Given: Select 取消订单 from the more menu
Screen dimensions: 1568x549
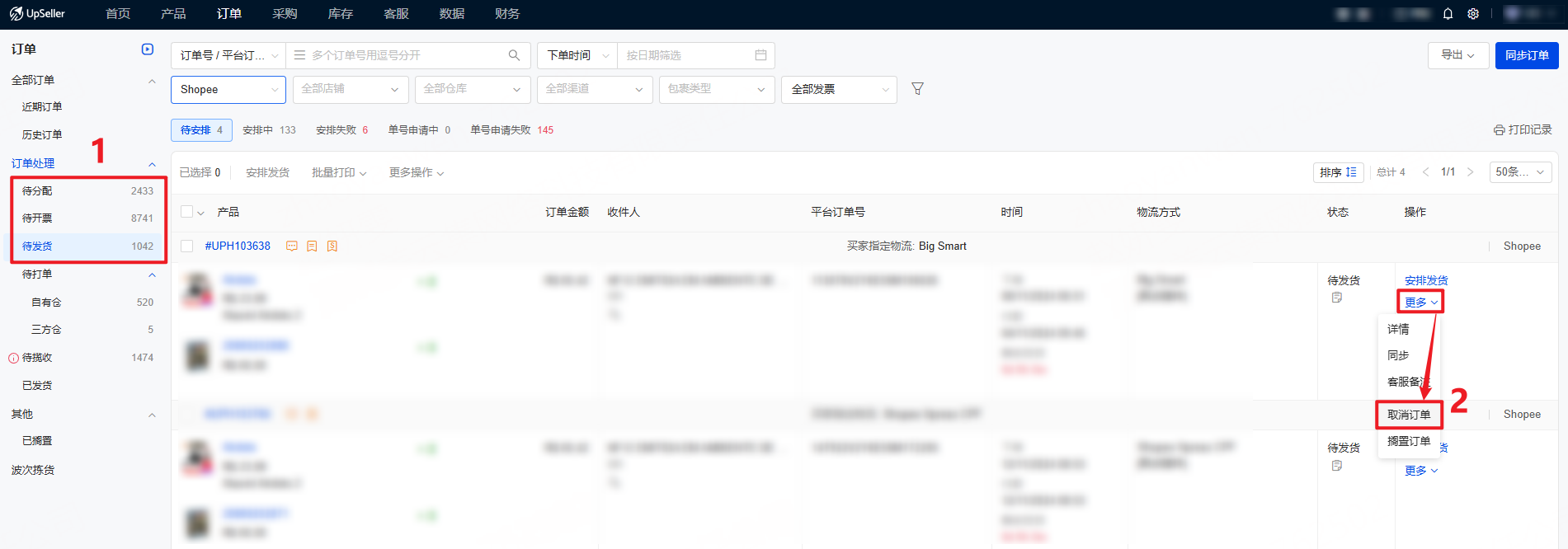Looking at the screenshot, I should click(1409, 415).
